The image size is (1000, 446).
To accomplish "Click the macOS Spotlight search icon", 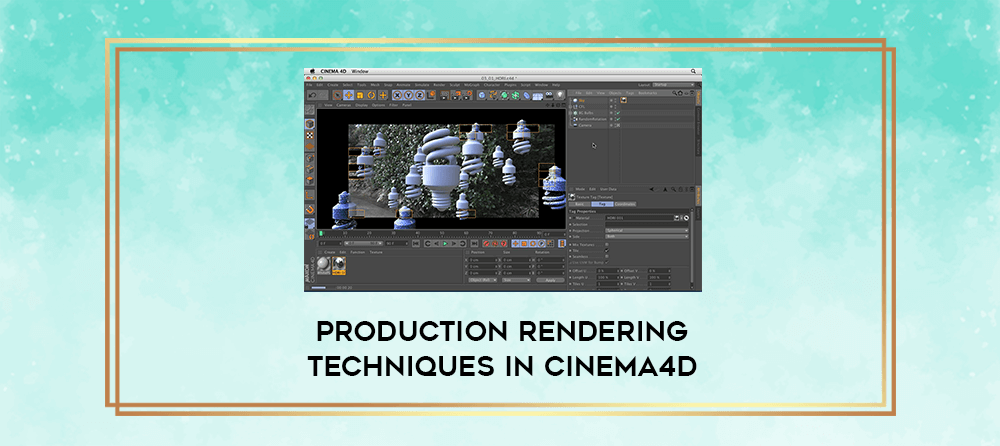I will (693, 71).
